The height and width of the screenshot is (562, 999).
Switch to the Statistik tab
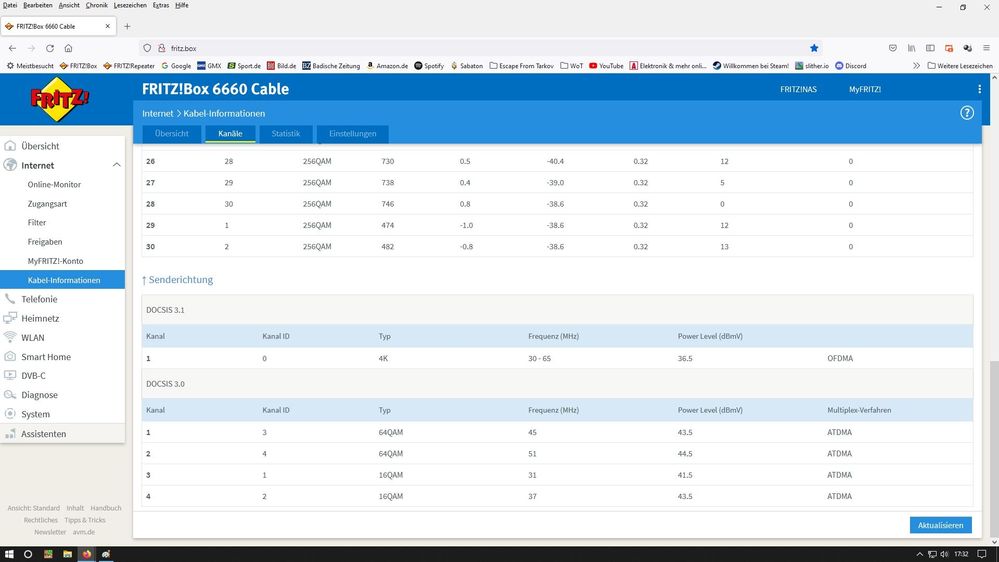click(x=285, y=134)
